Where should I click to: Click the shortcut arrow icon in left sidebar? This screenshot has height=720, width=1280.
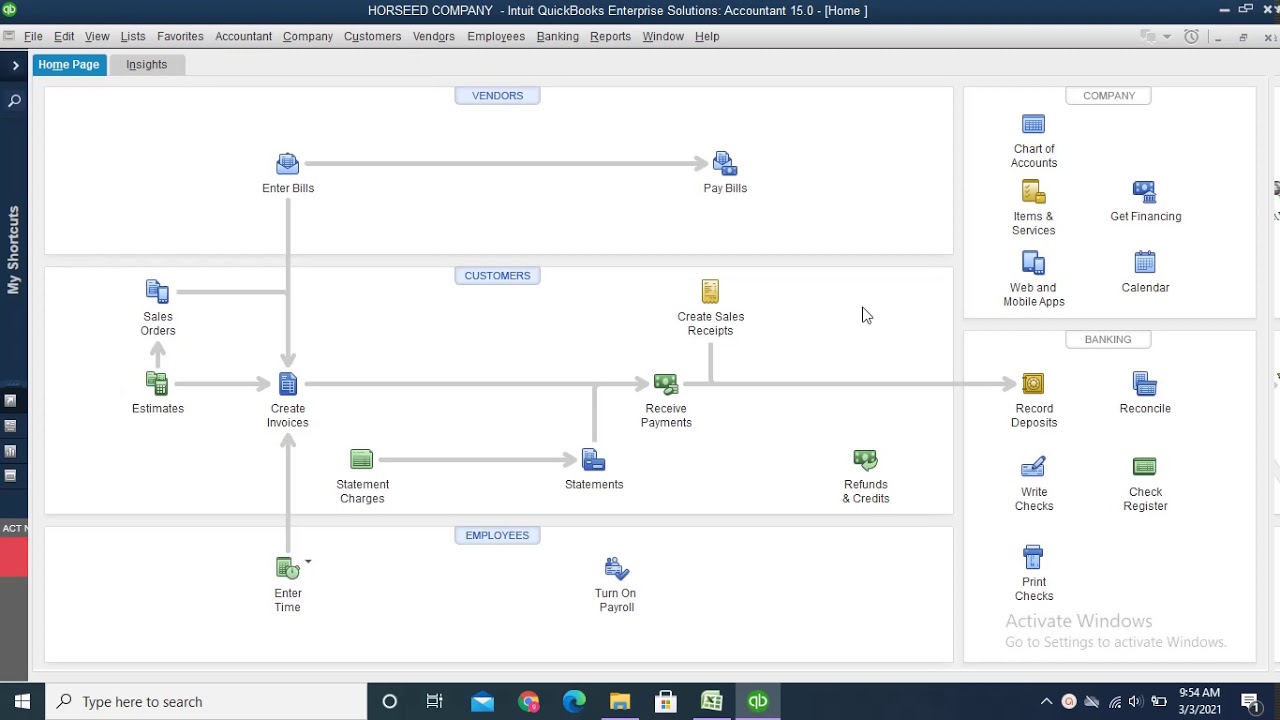tap(10, 401)
